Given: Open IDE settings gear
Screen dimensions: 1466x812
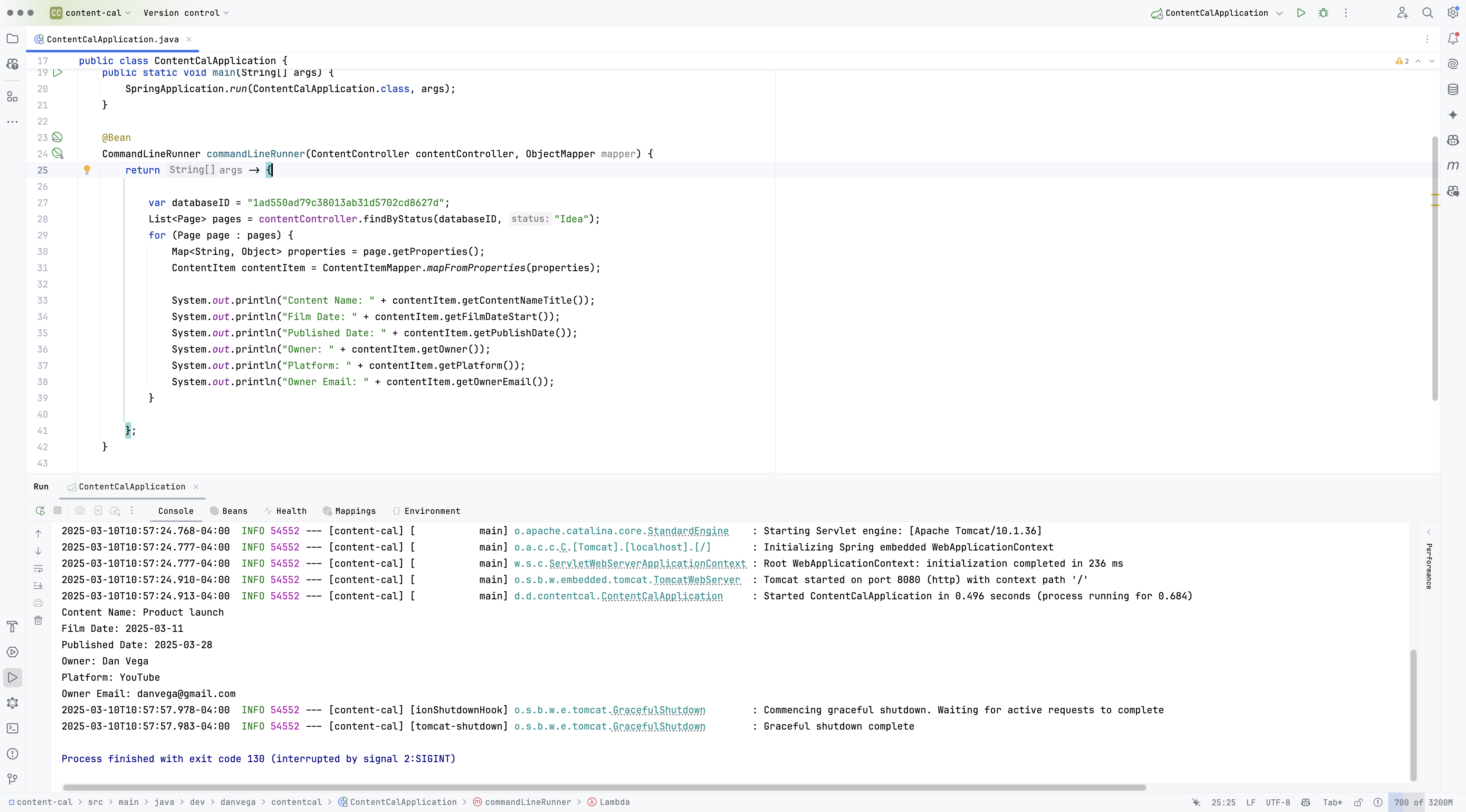Looking at the screenshot, I should tap(1453, 12).
